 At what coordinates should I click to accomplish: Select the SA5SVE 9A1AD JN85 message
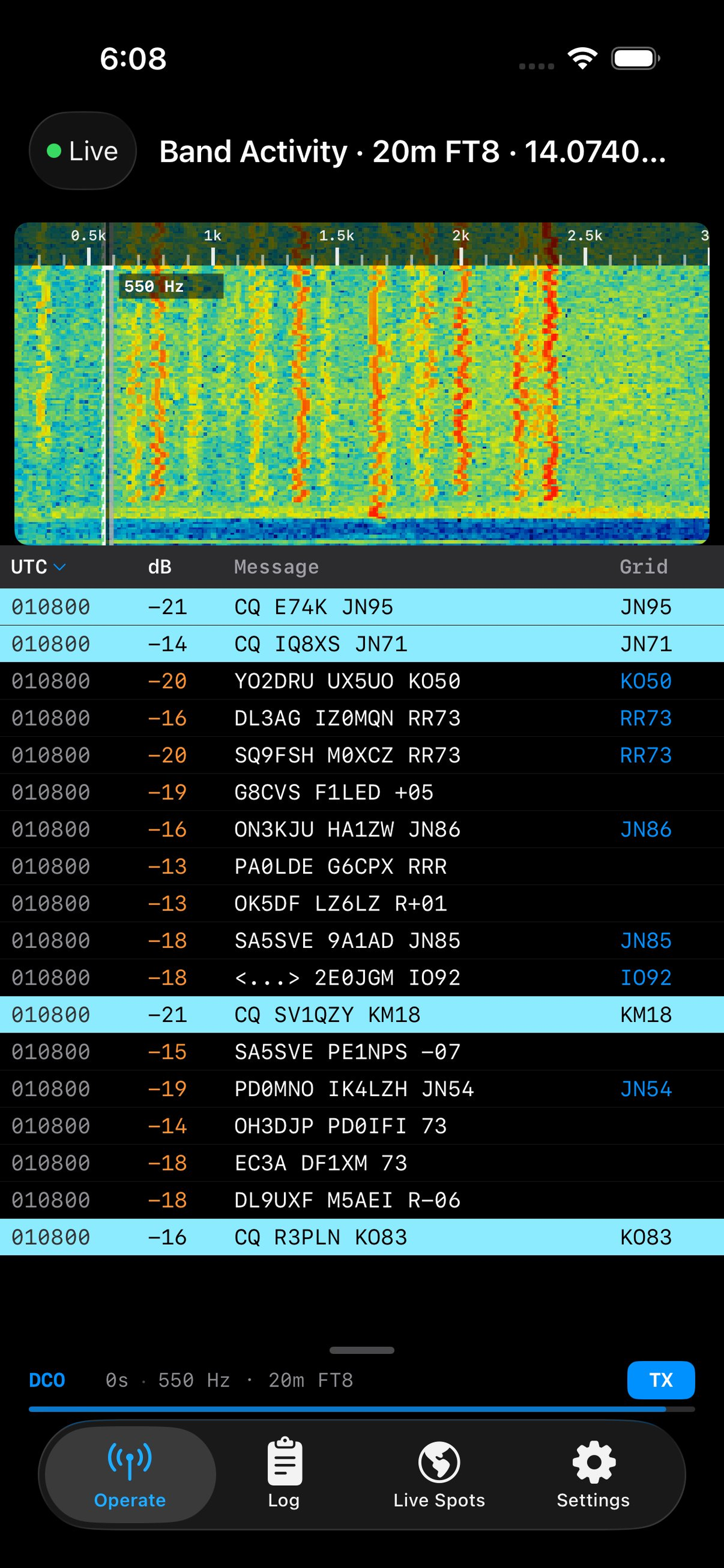[347, 940]
